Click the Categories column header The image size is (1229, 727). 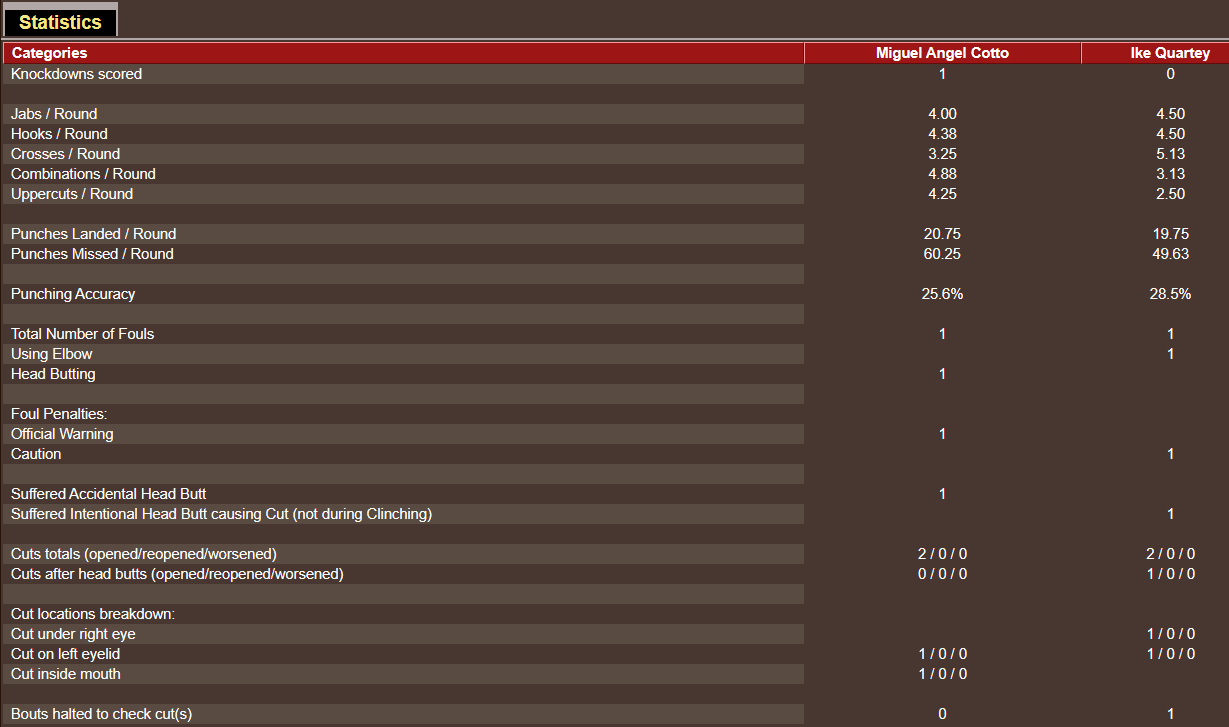pyautogui.click(x=47, y=52)
